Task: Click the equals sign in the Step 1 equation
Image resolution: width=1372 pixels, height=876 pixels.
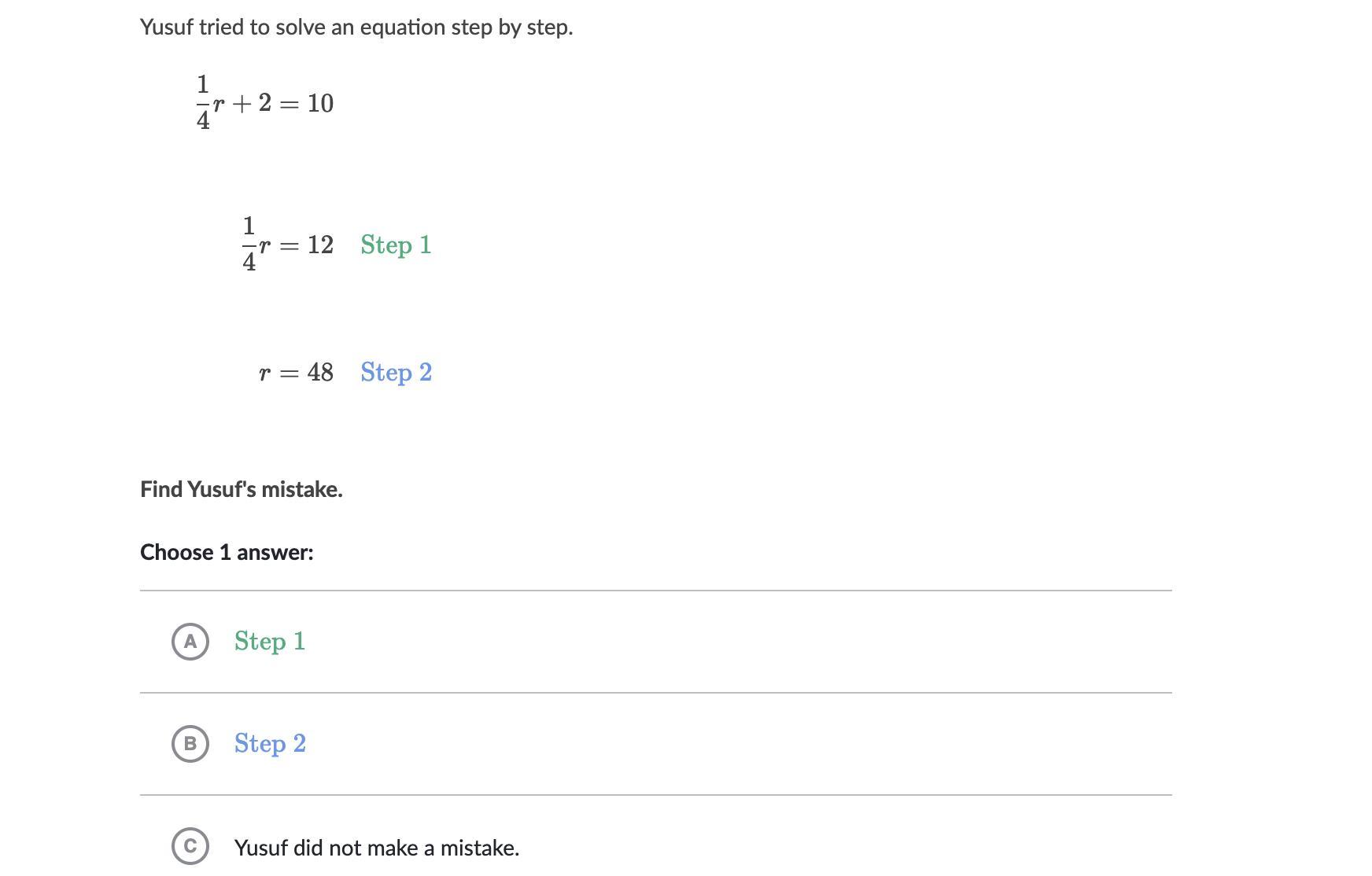Action: coord(290,246)
